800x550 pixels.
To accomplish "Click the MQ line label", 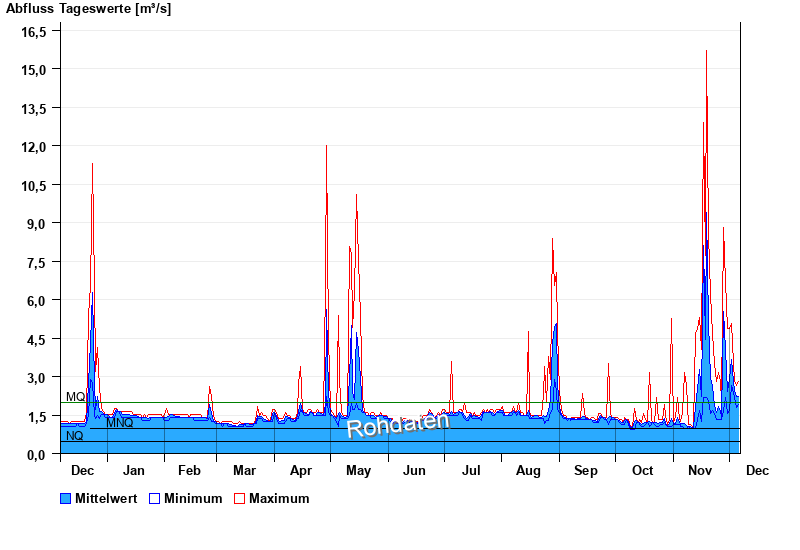I will point(76,397).
